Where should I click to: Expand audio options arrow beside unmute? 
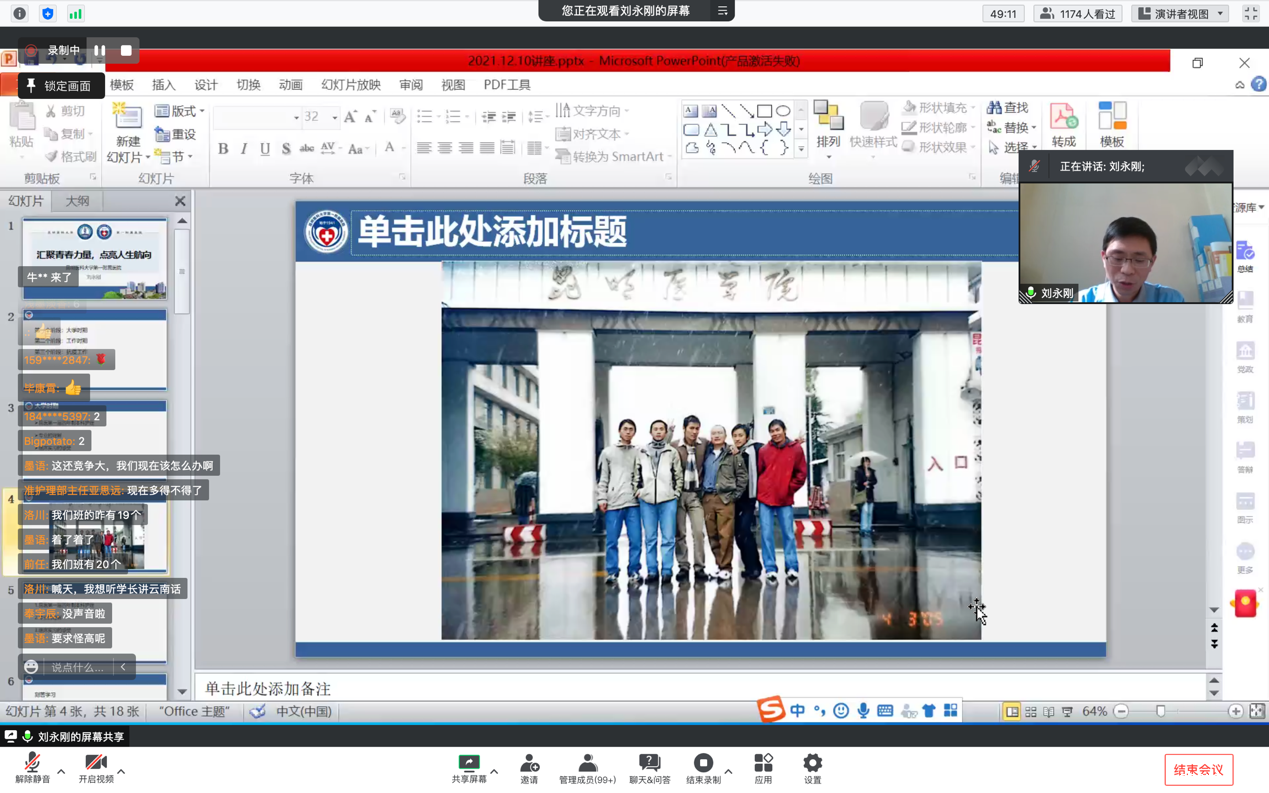61,772
